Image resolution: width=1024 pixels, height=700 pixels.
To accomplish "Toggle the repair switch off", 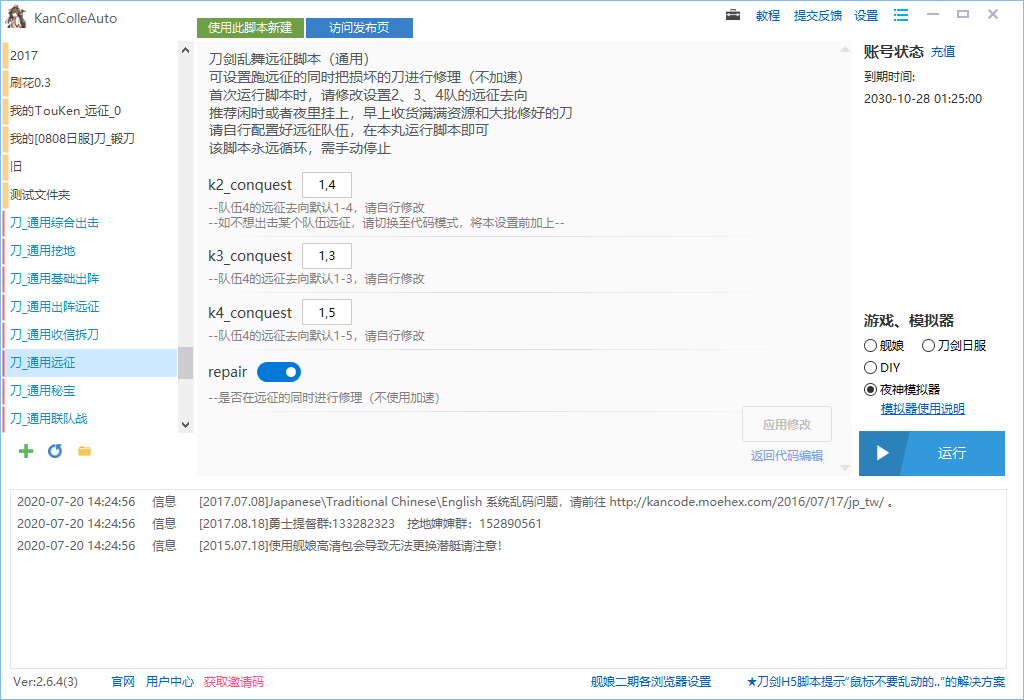I will tap(279, 372).
